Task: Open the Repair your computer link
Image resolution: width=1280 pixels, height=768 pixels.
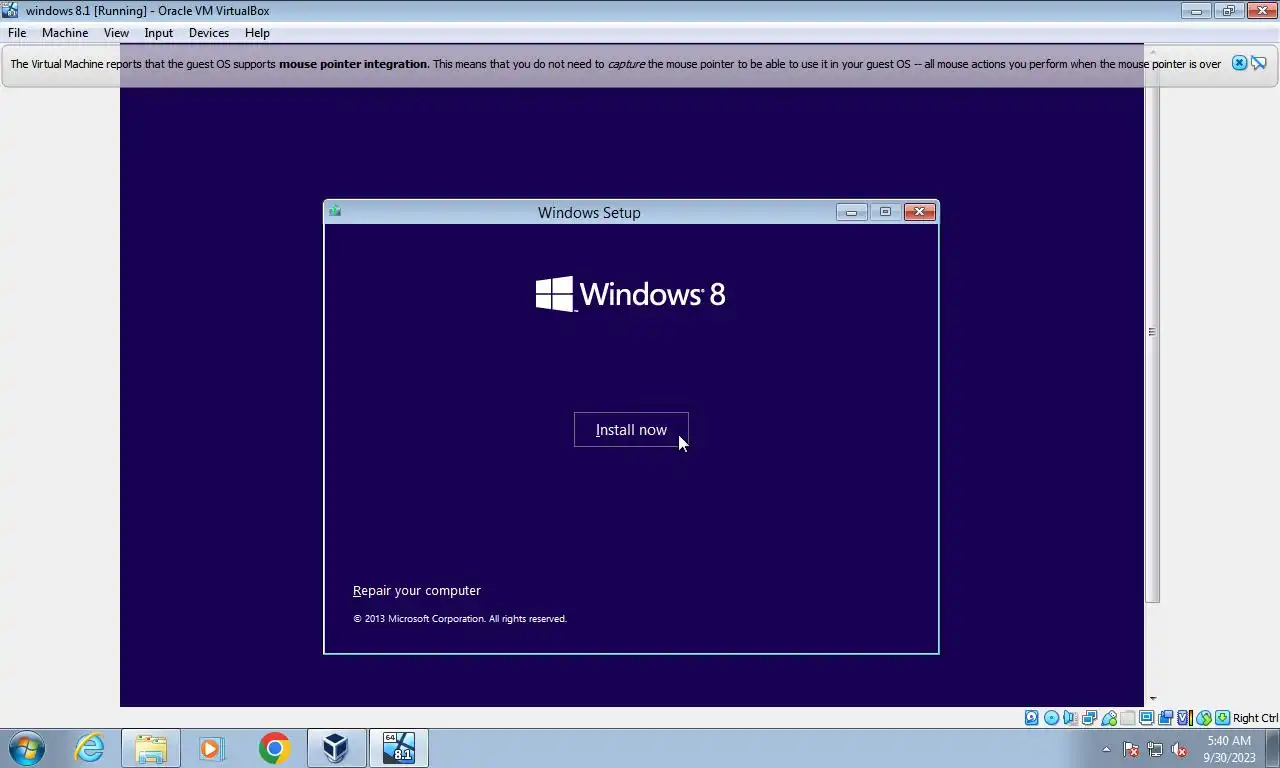Action: (417, 590)
